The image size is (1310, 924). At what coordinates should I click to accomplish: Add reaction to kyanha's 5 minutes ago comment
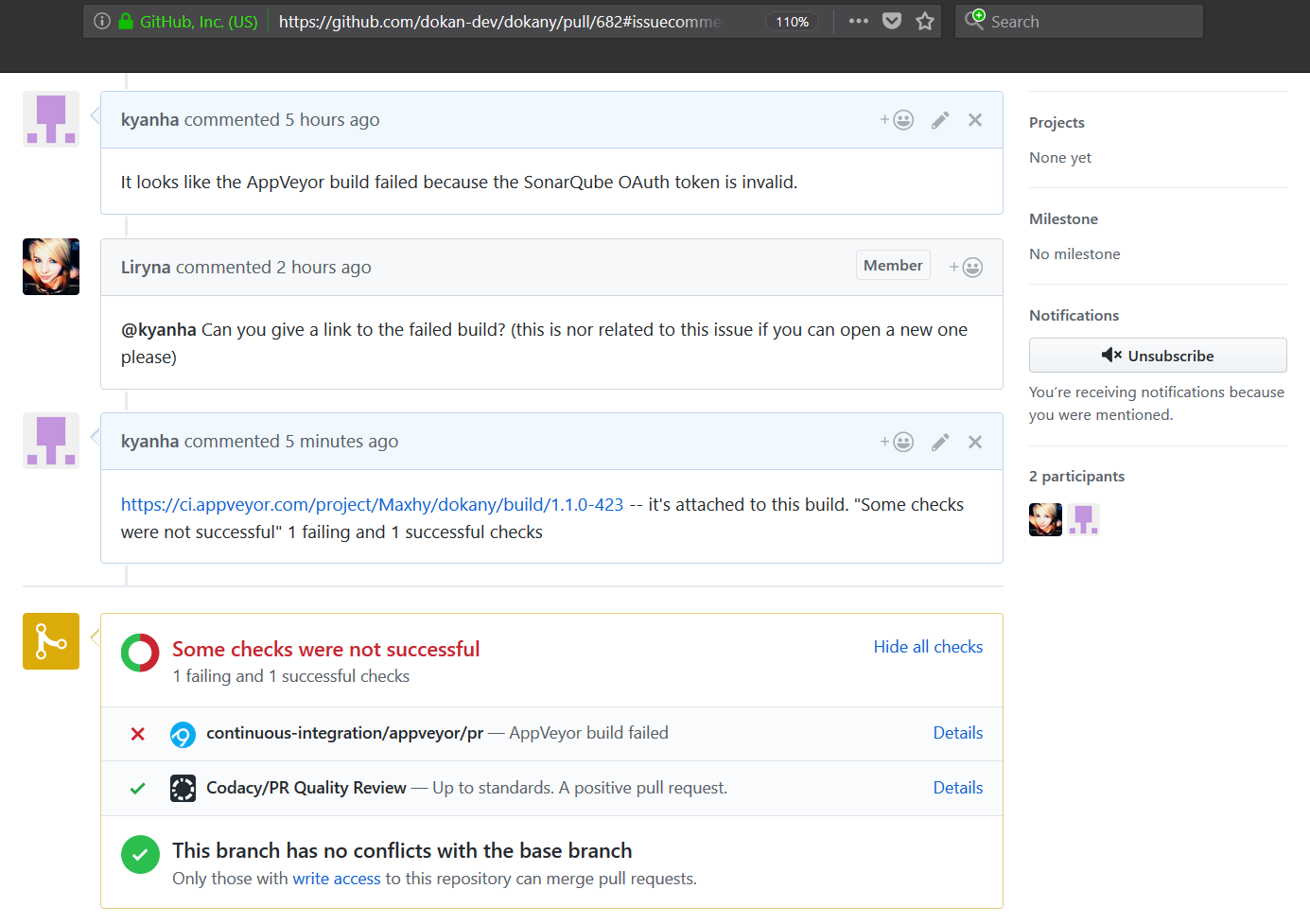coord(897,442)
